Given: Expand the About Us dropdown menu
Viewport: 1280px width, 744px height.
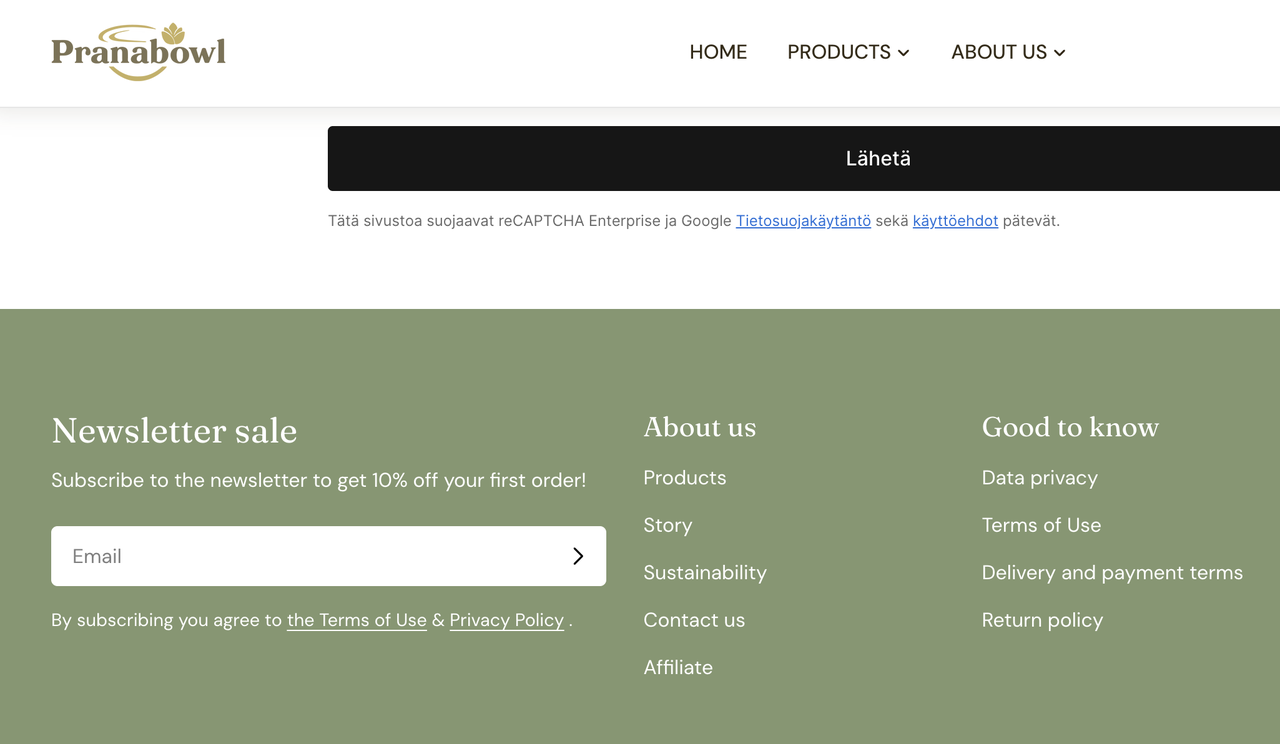Looking at the screenshot, I should [x=1008, y=52].
